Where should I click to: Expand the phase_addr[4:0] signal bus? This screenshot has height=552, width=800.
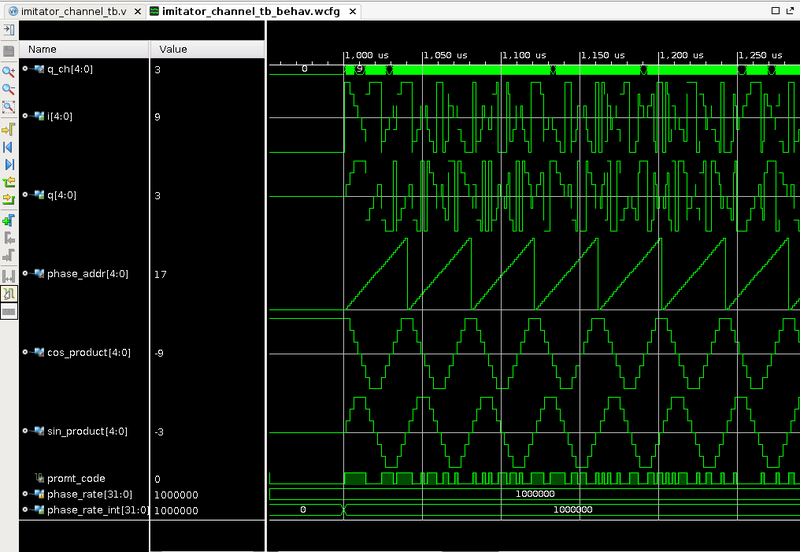coord(25,273)
